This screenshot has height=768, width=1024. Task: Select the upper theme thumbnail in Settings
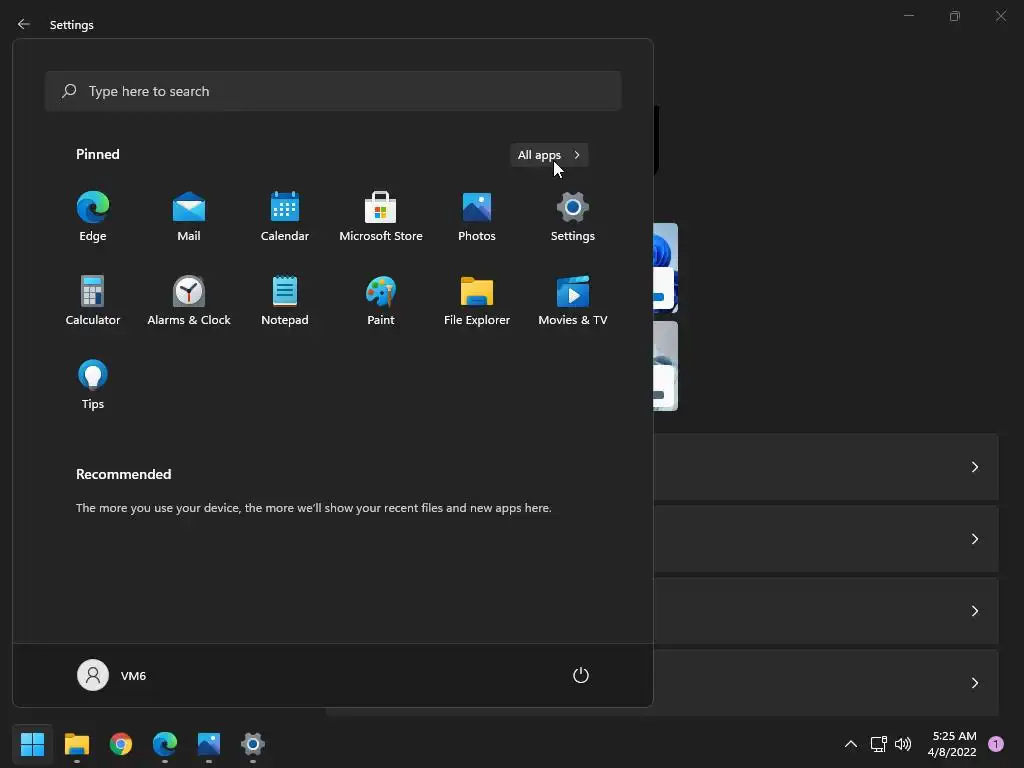665,268
